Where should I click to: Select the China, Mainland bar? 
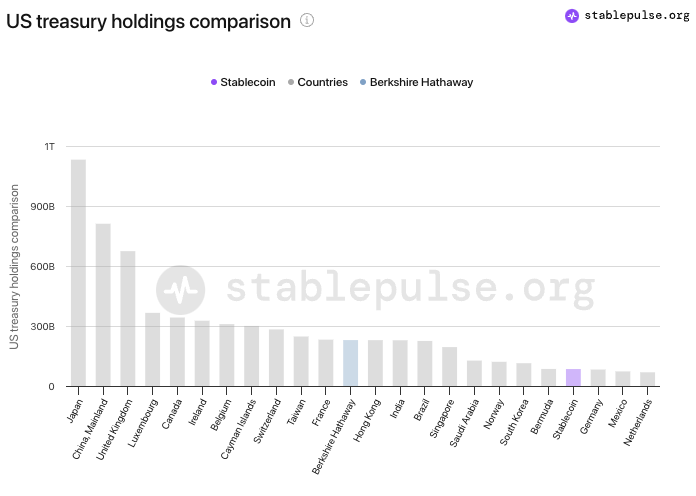click(x=103, y=305)
